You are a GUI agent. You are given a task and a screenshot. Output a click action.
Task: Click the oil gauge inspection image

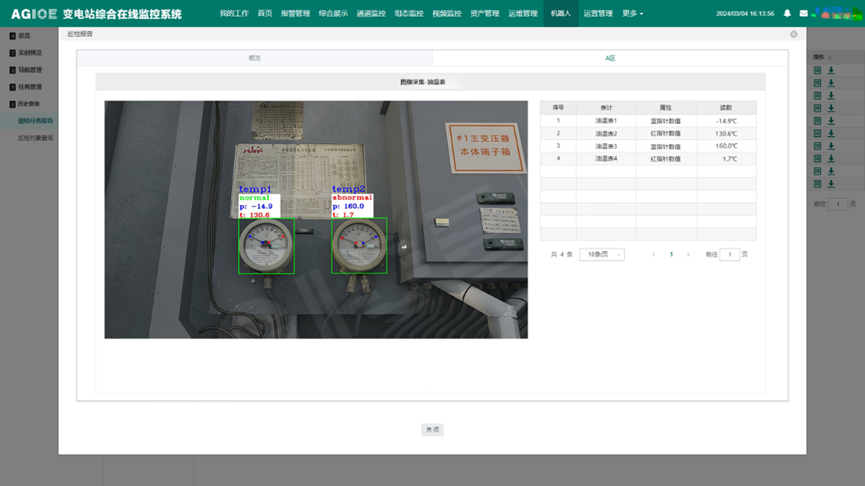(x=316, y=219)
